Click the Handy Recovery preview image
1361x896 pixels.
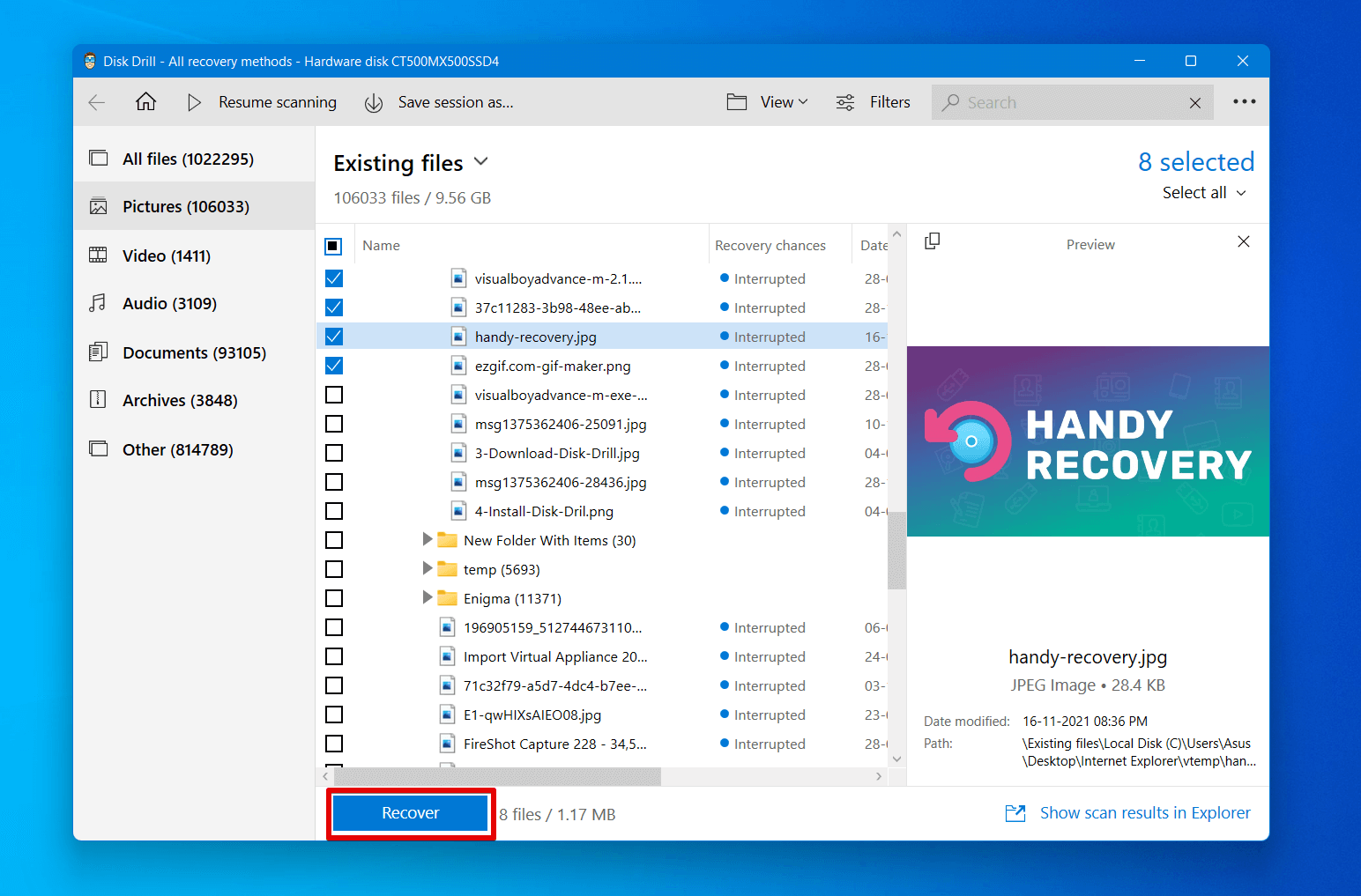(x=1088, y=441)
